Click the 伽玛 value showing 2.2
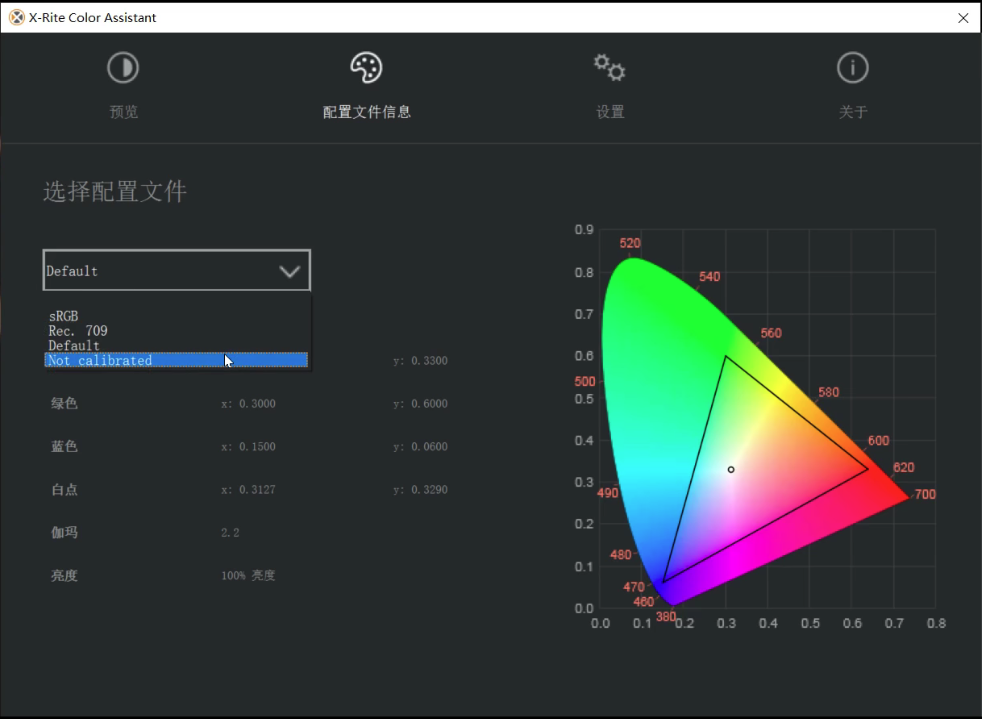This screenshot has height=719, width=982. point(230,532)
